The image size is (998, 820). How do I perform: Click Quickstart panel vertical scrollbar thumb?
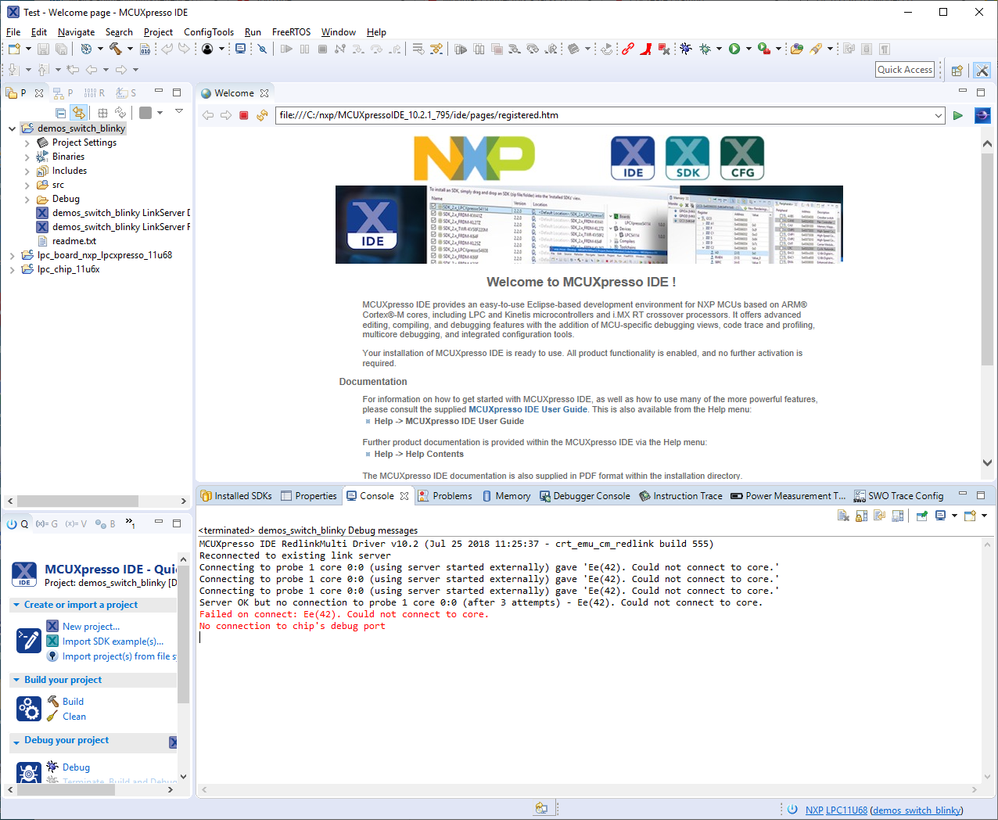183,635
